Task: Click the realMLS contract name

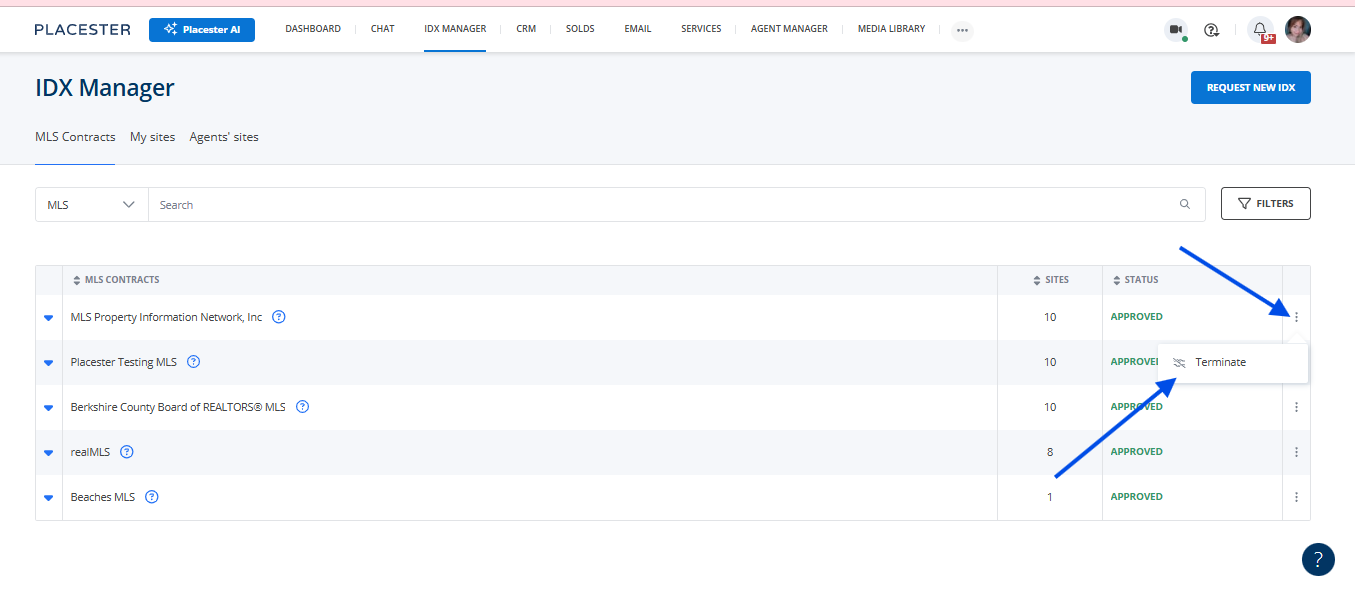Action: (91, 452)
